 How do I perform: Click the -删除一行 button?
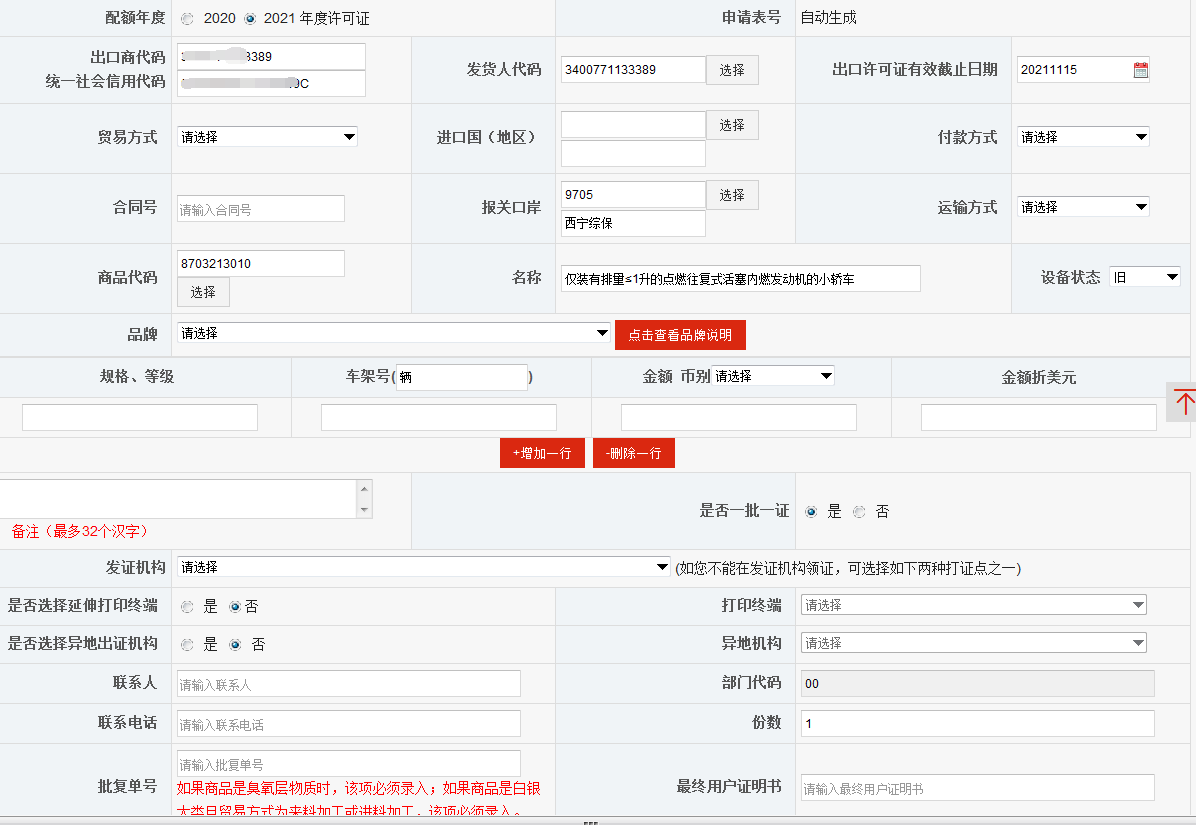click(633, 452)
